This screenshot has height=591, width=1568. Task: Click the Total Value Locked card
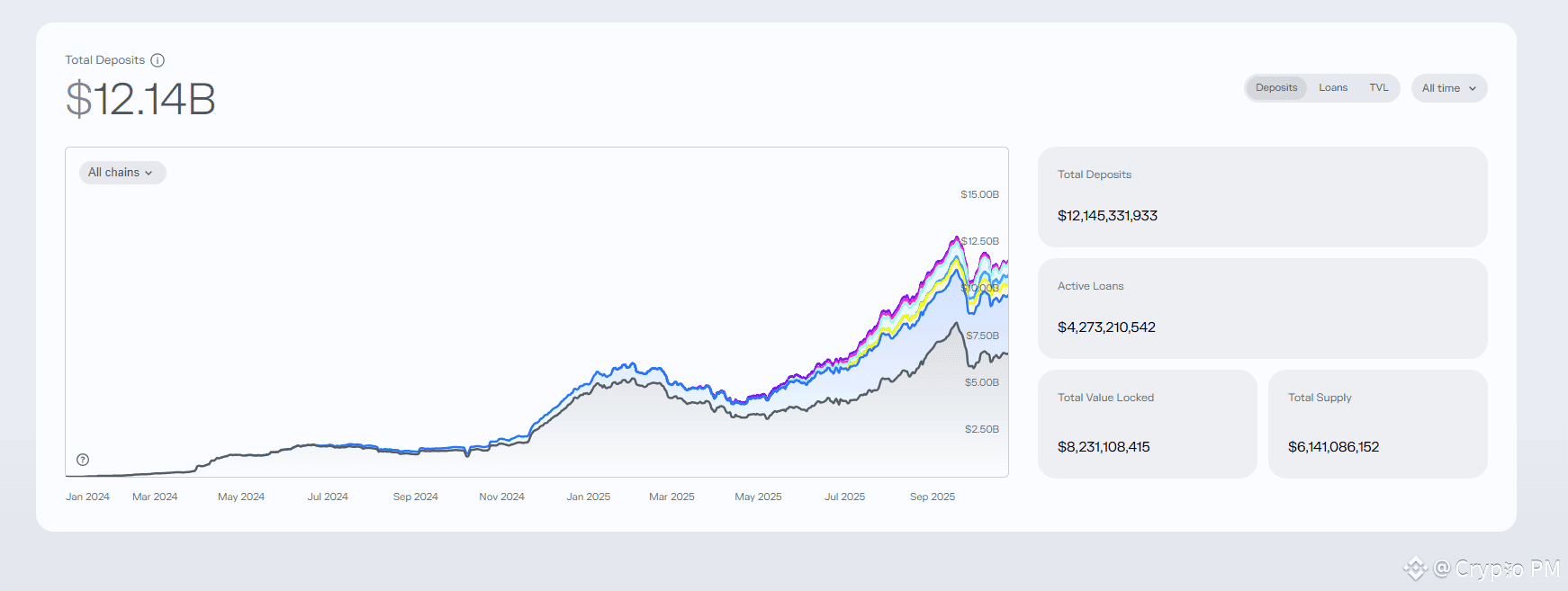click(x=1147, y=424)
